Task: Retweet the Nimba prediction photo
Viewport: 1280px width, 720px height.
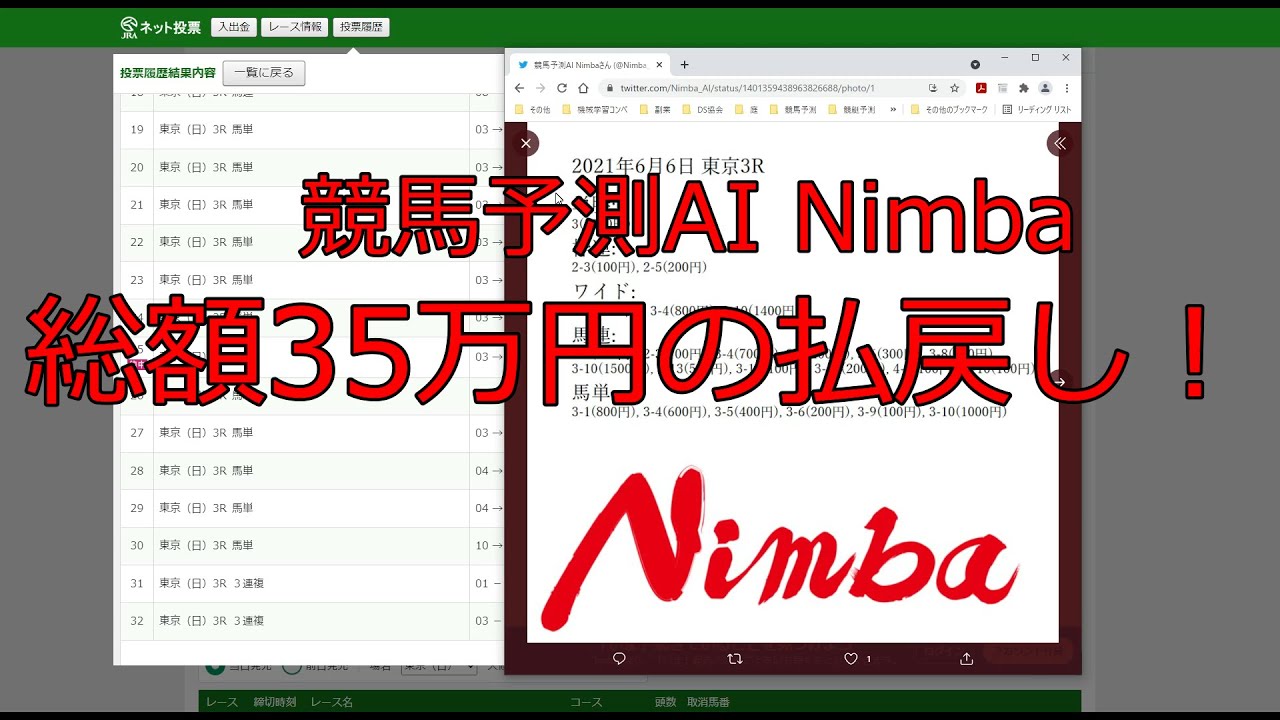Action: point(735,658)
